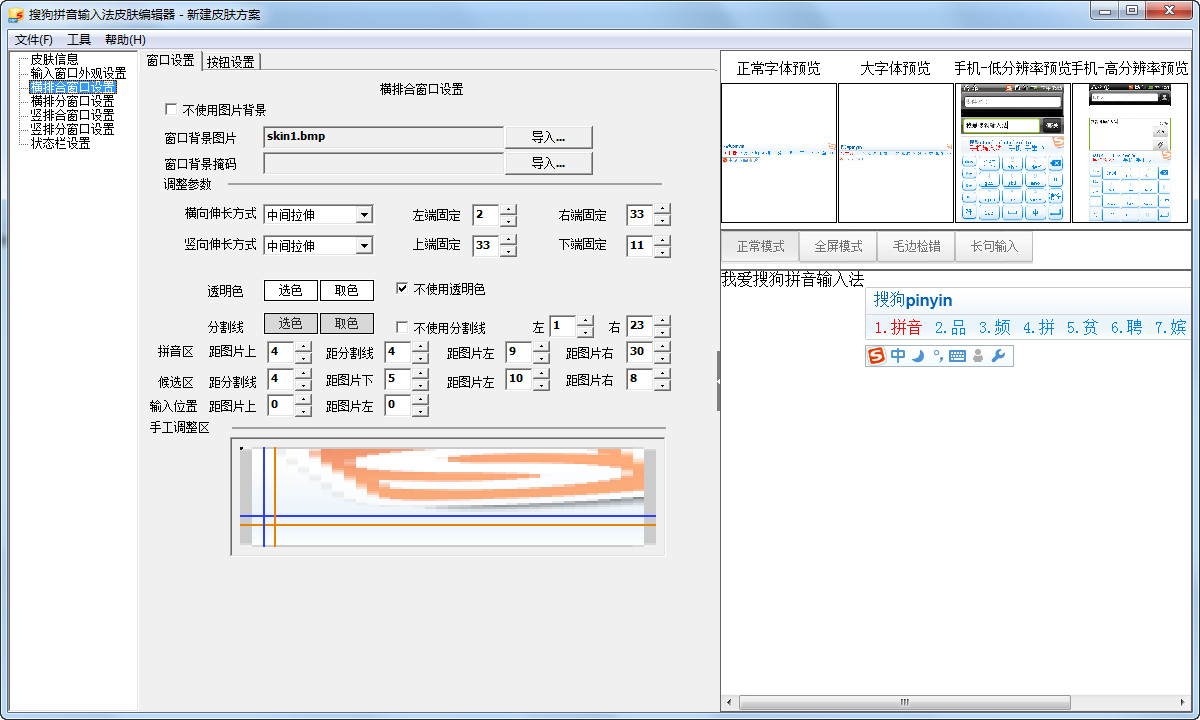
Task: Decrease 拼音区 距图片右 value with down arrow
Action: (662, 357)
